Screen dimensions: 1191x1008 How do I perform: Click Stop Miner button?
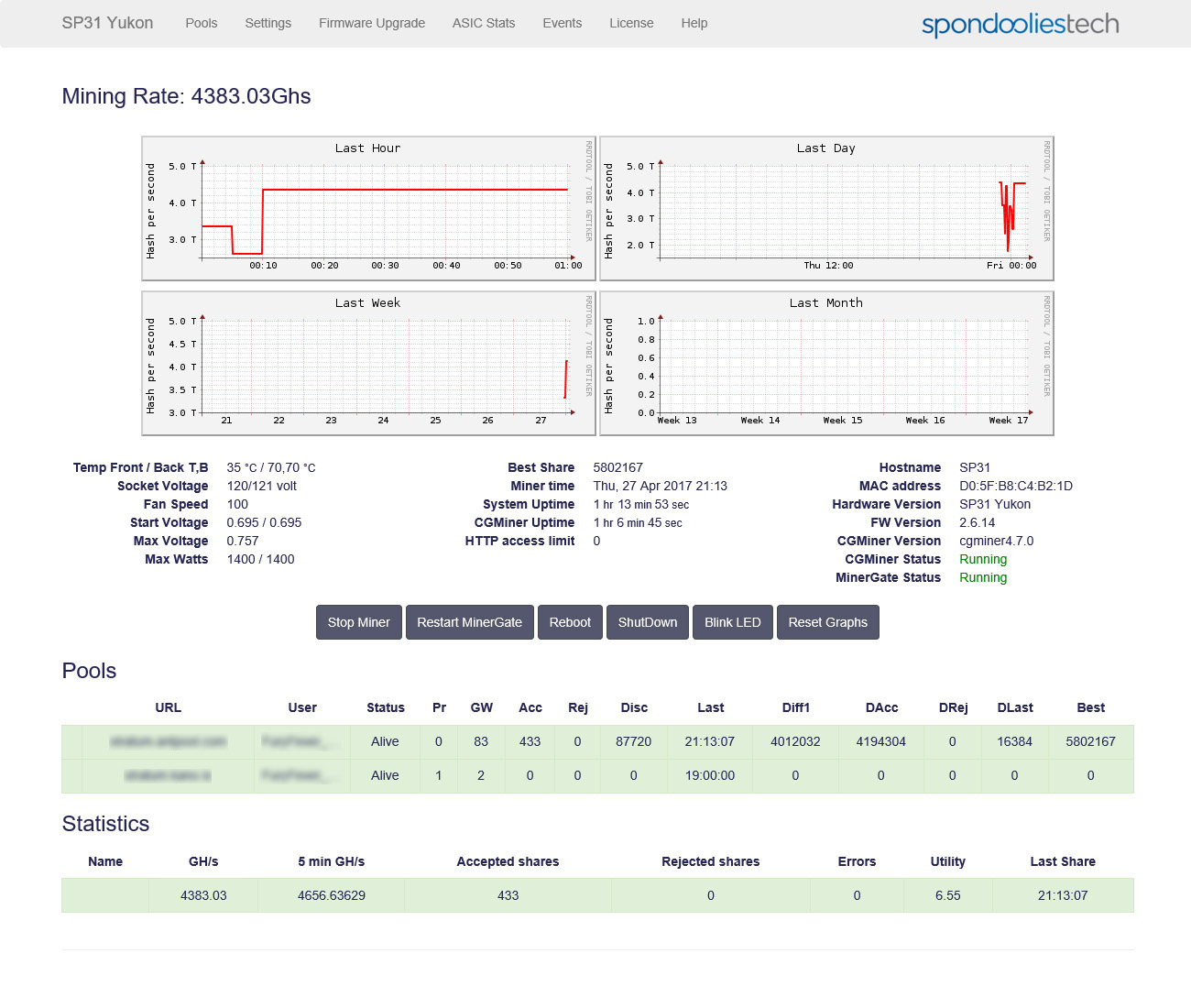(x=358, y=622)
